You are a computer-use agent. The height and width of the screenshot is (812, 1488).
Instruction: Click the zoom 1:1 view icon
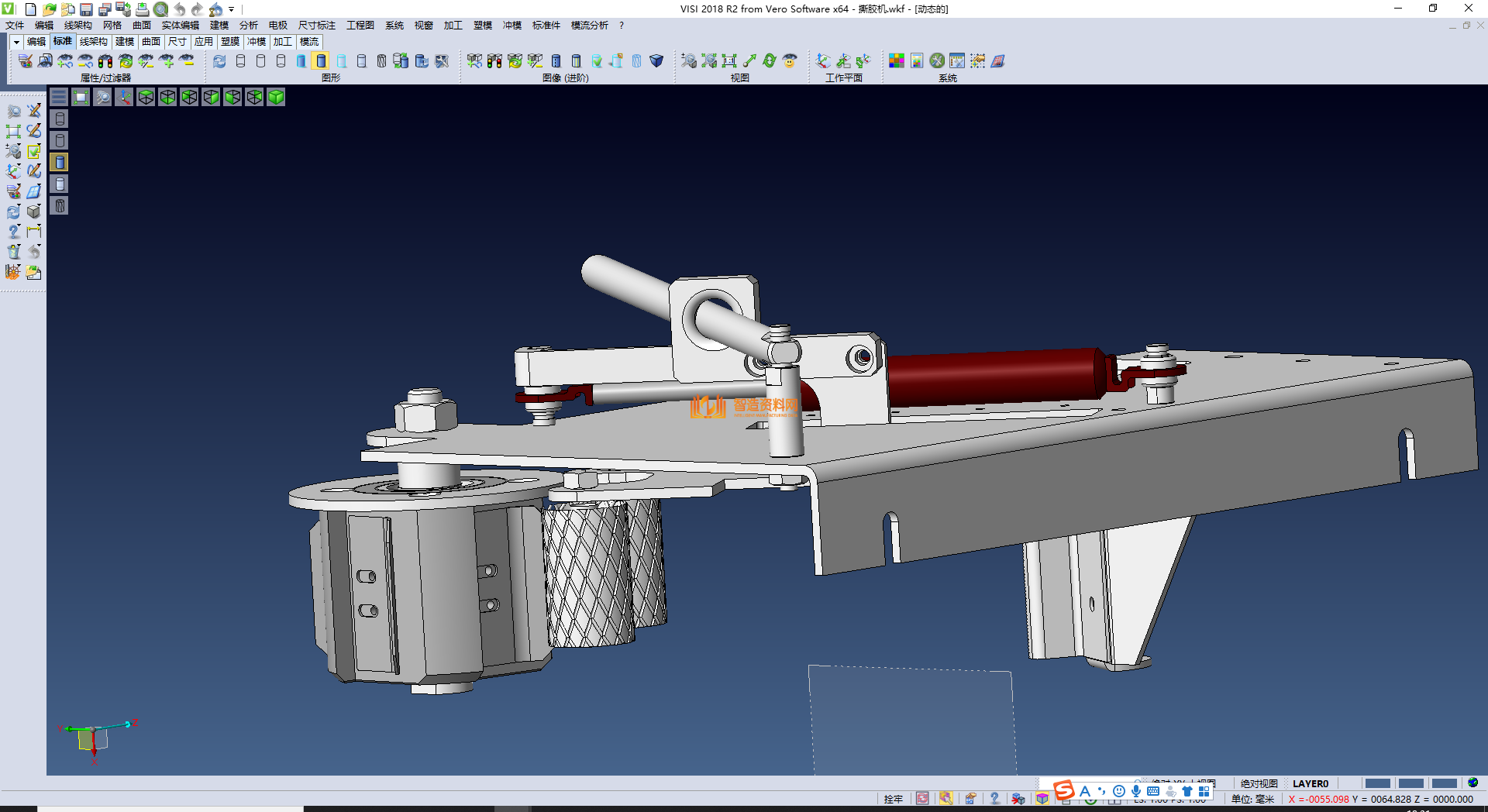[729, 61]
